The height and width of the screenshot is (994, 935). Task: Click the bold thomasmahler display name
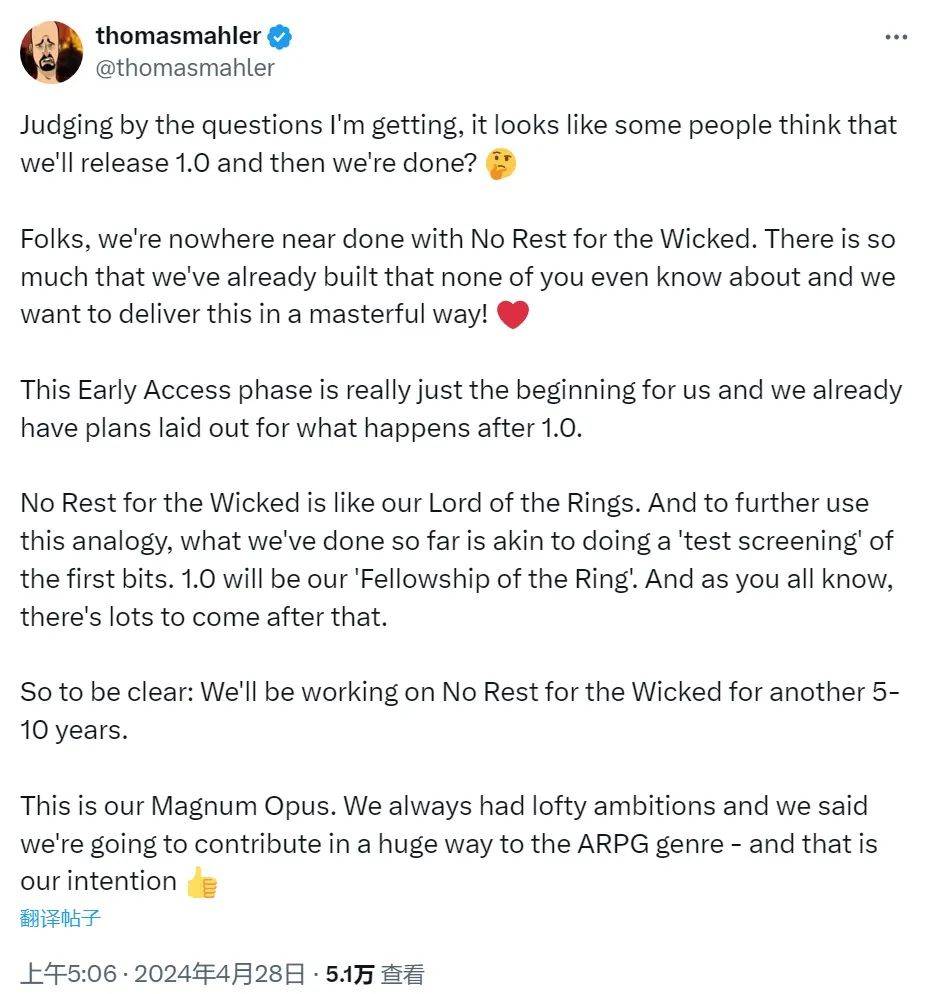[178, 36]
